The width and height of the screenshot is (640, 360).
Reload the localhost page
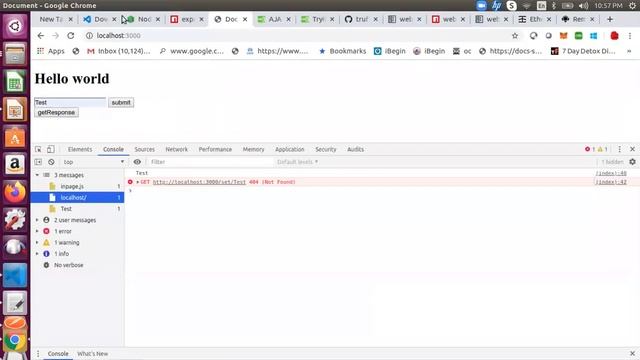(71, 36)
